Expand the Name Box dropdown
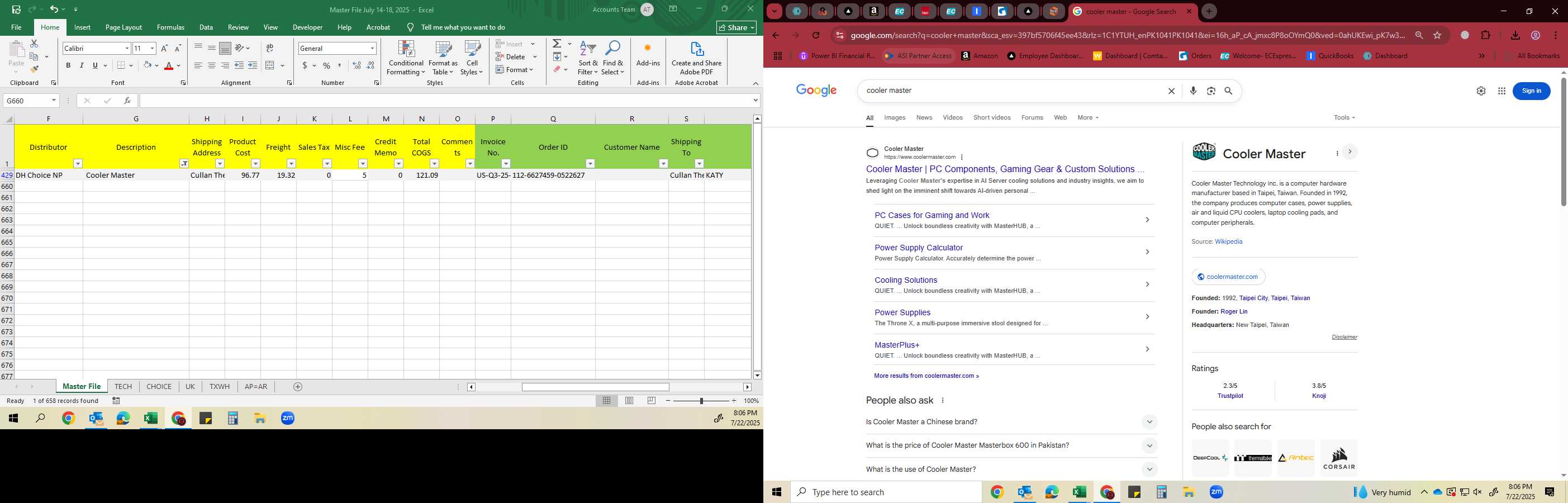Image resolution: width=1568 pixels, height=503 pixels. point(54,101)
